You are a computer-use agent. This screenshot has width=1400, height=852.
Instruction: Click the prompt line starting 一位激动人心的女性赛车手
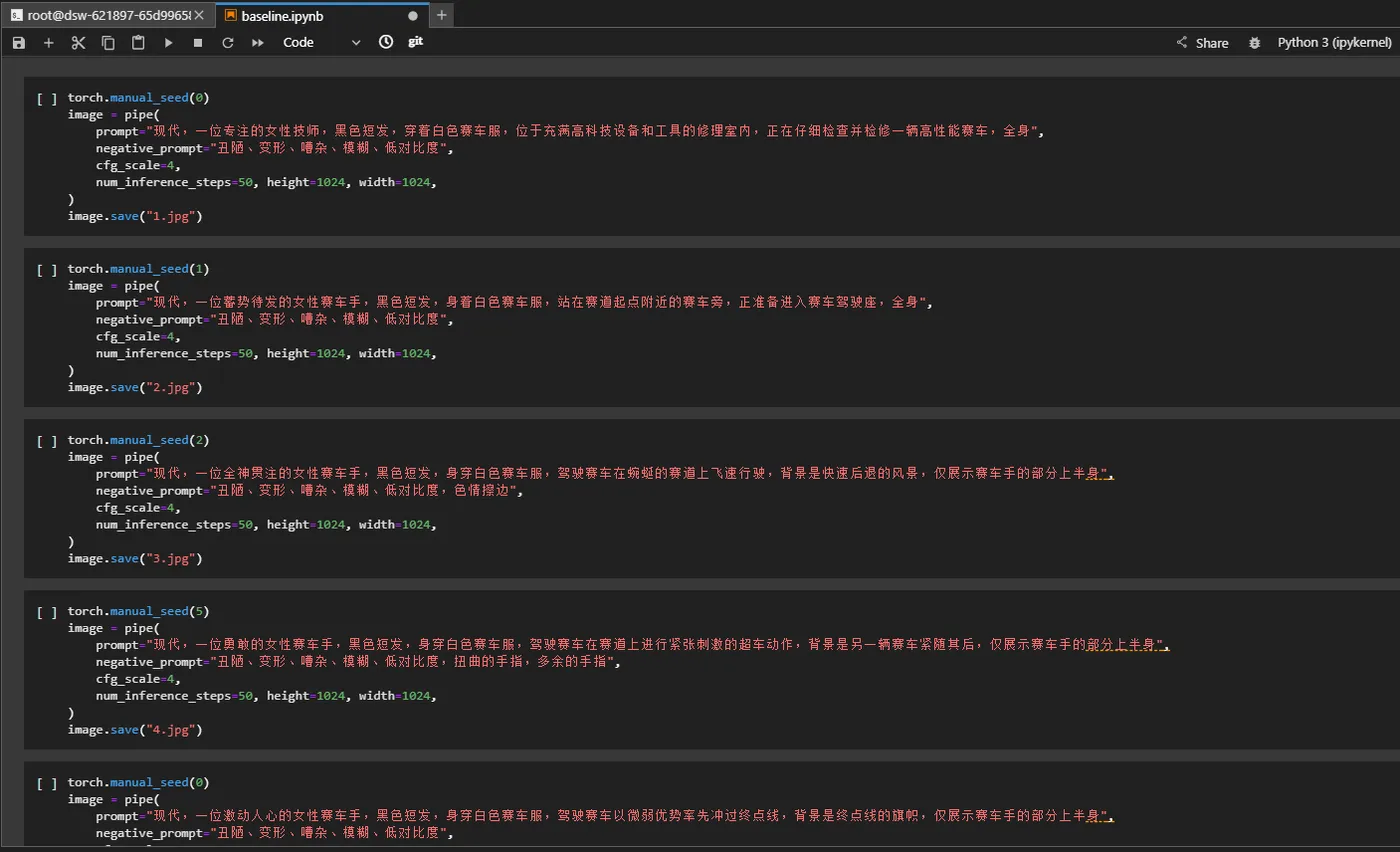[605, 816]
